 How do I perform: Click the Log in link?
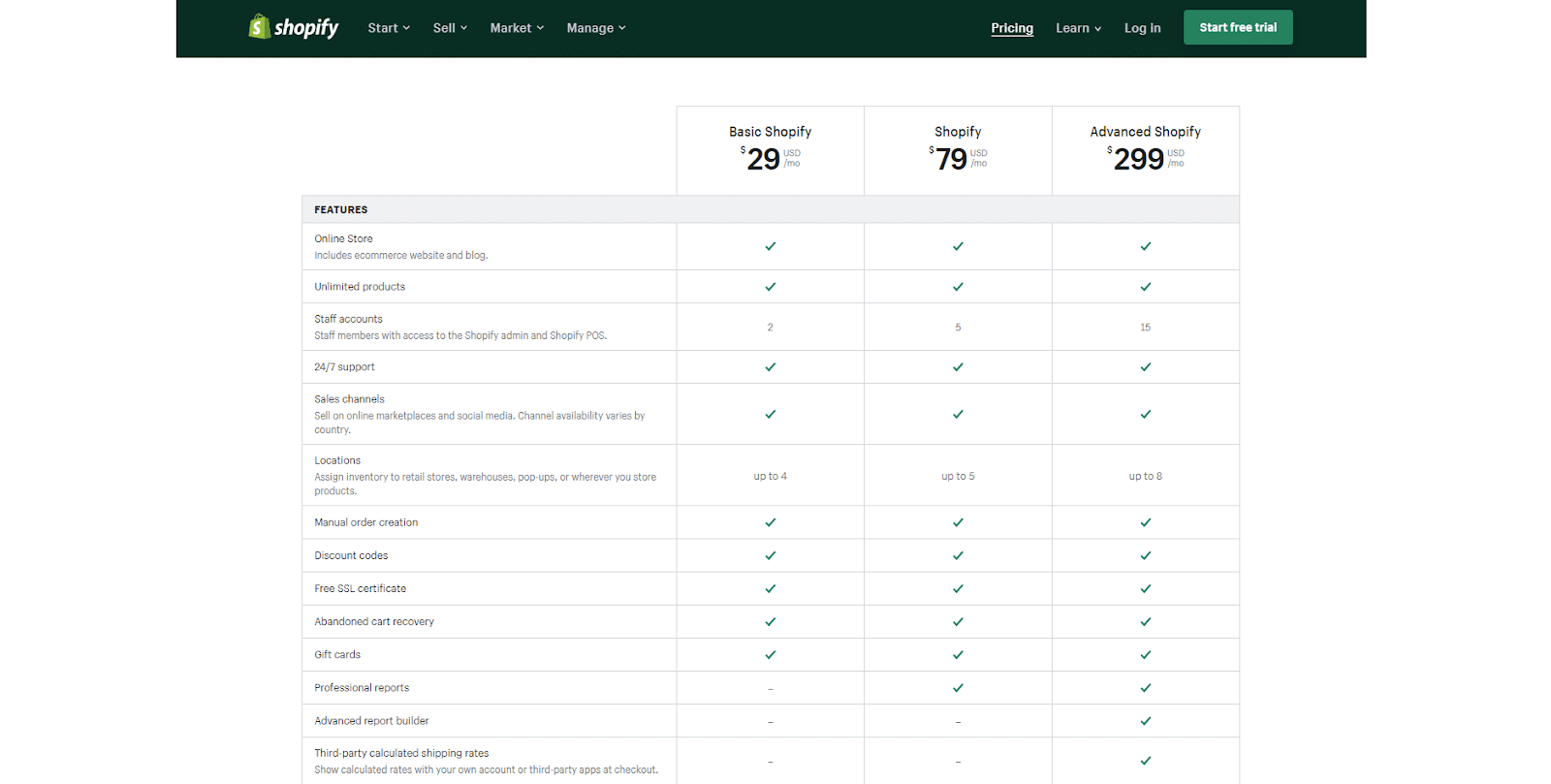[1142, 28]
